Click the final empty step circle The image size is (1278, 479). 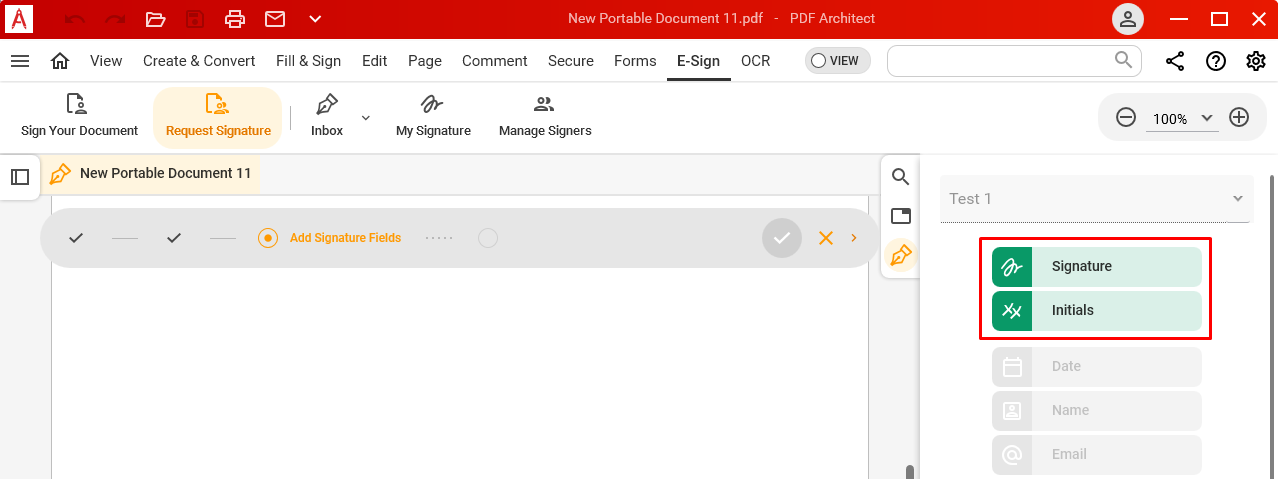click(488, 238)
